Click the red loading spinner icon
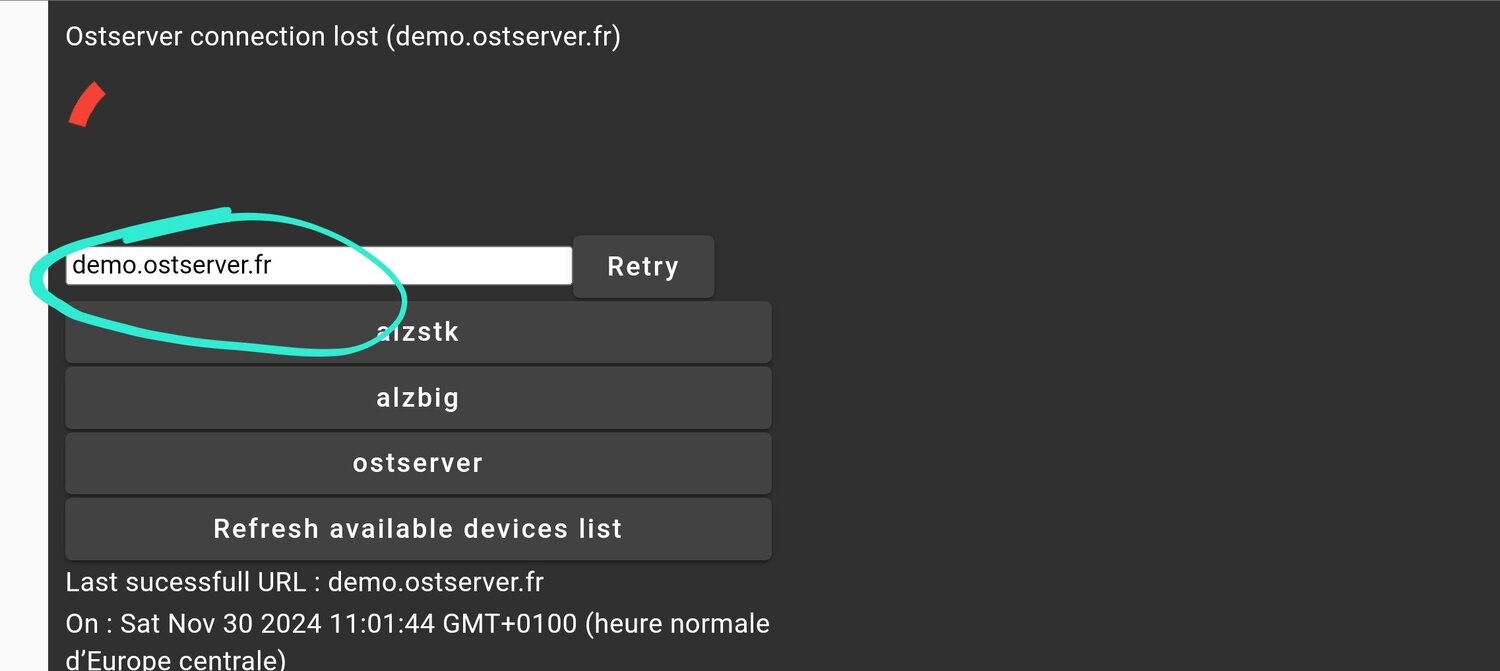The height and width of the screenshot is (671, 1500). (85, 102)
